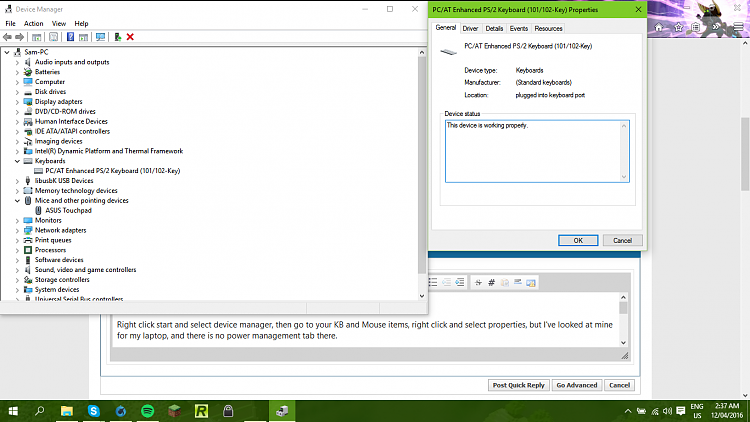Expand the Display adapters node

(x=17, y=102)
